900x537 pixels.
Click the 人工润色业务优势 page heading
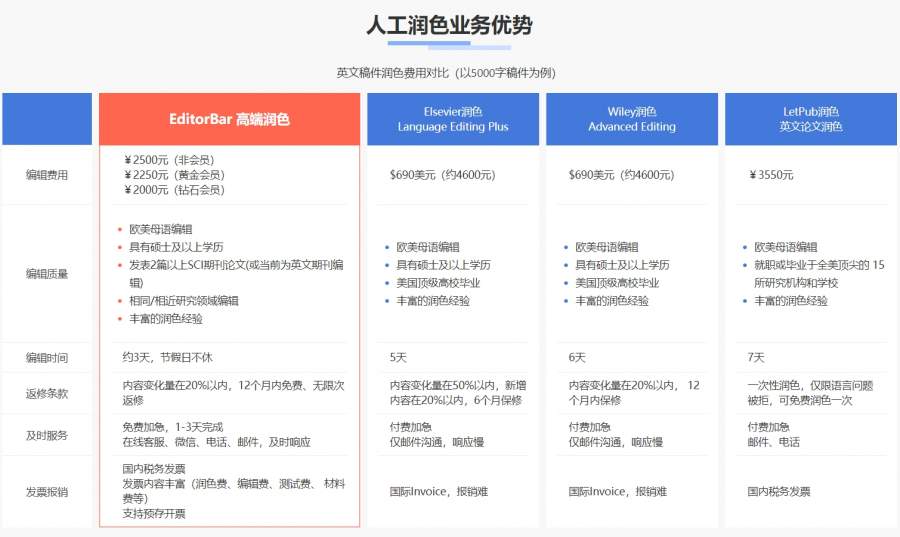[x=449, y=25]
